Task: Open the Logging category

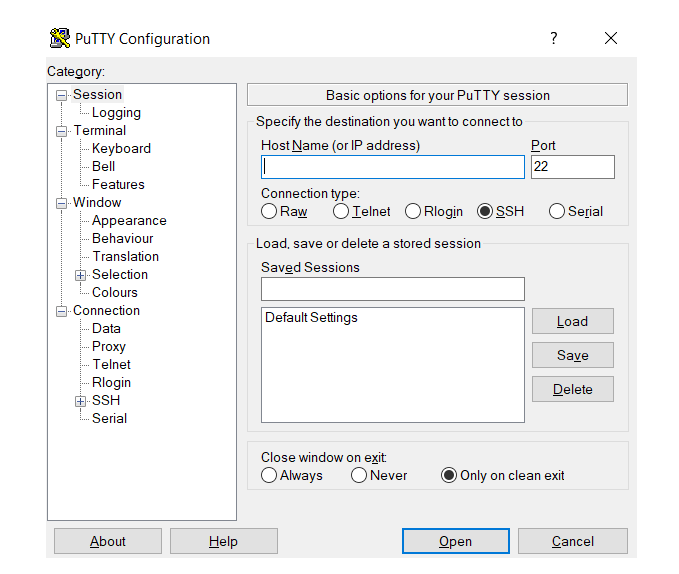Action: click(x=116, y=113)
